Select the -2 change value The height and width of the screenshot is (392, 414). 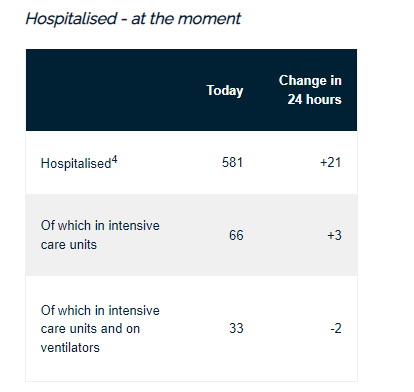(336, 329)
